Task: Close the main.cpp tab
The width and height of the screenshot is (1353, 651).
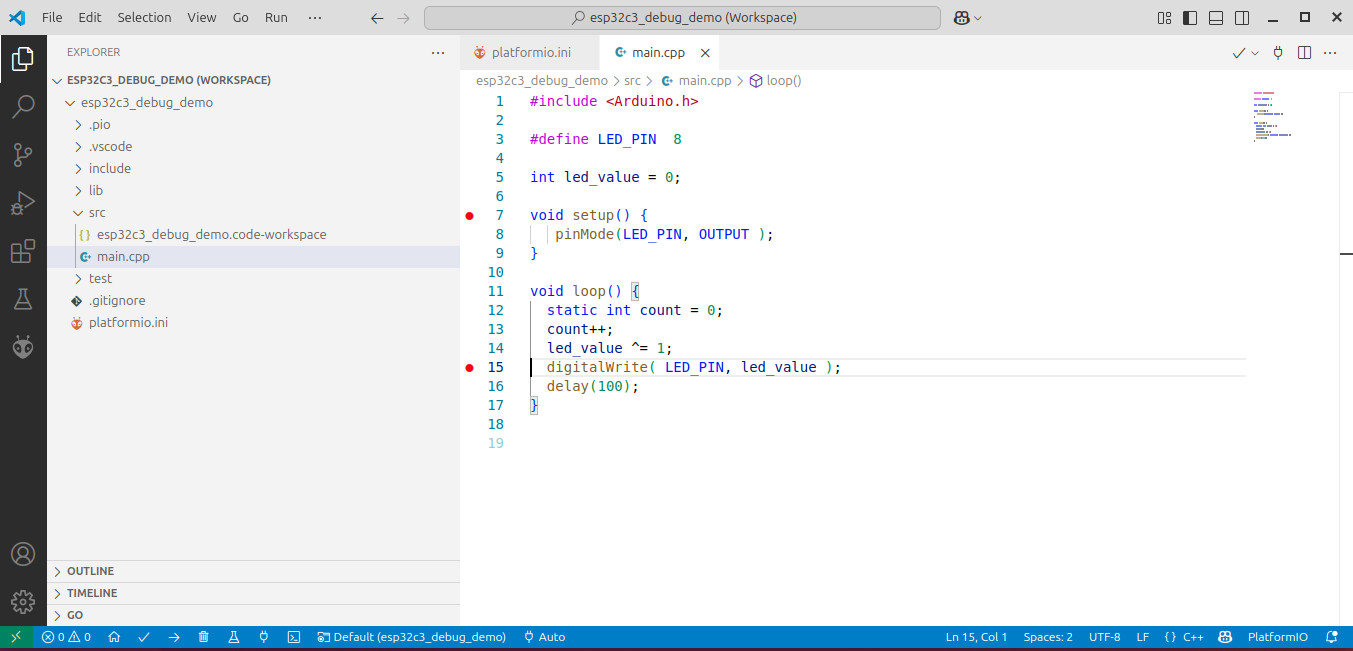Action: click(706, 53)
